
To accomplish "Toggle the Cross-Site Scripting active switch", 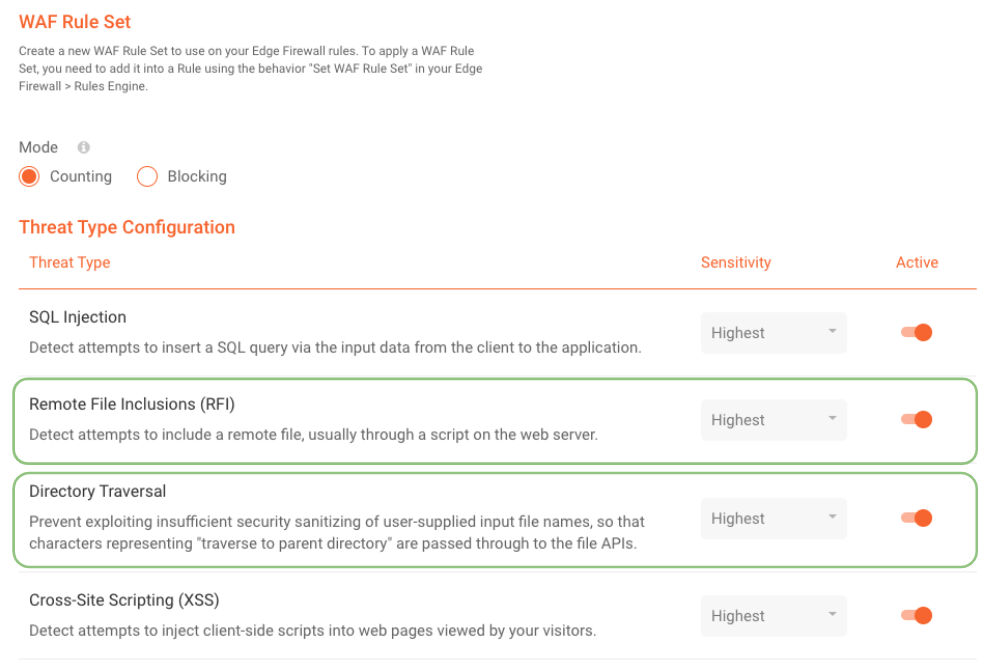I will coord(916,616).
